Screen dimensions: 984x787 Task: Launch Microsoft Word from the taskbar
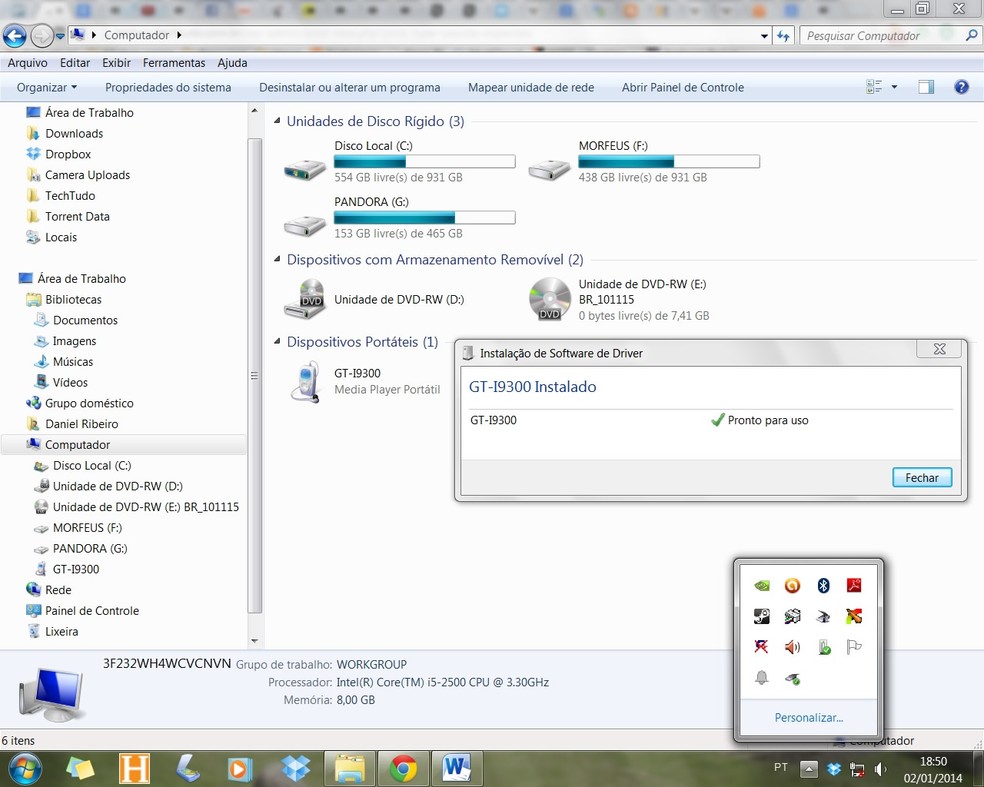(457, 768)
